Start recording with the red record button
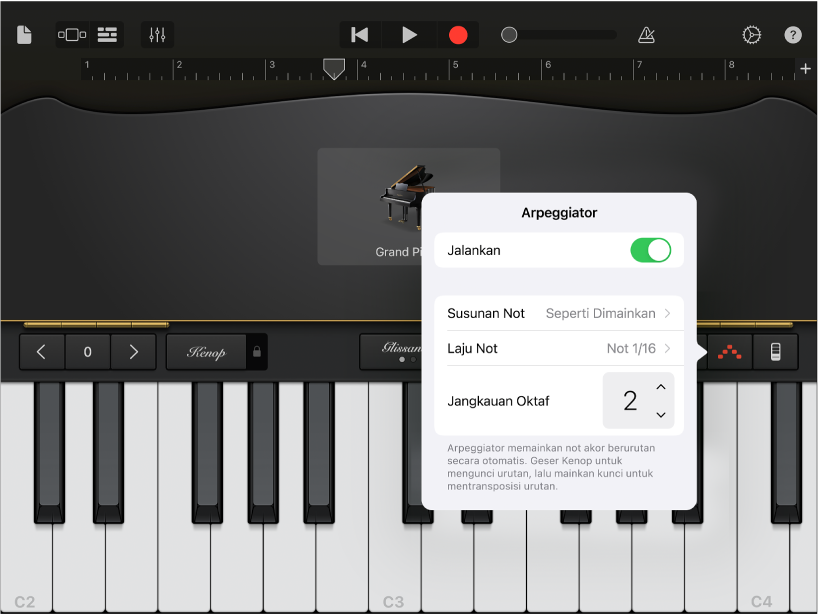 pyautogui.click(x=458, y=34)
